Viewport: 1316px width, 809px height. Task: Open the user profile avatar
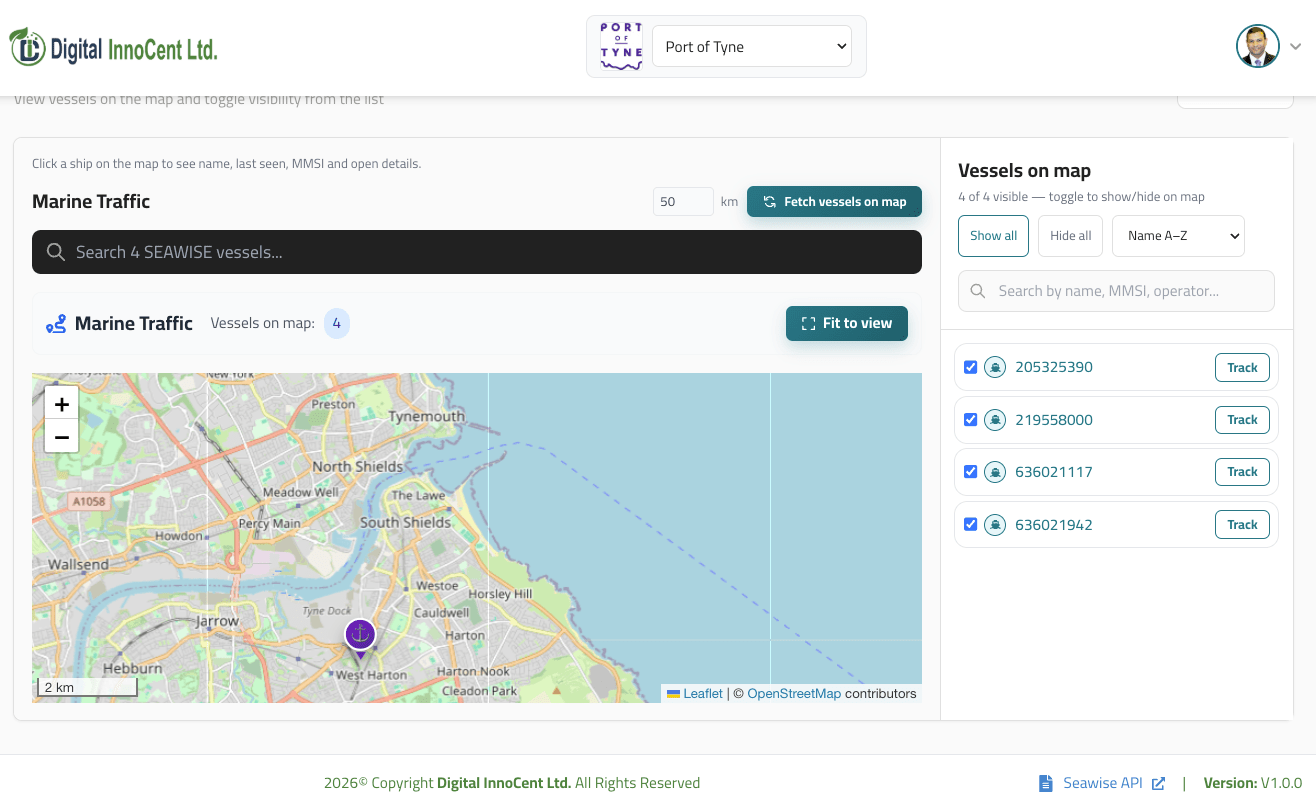[x=1258, y=46]
